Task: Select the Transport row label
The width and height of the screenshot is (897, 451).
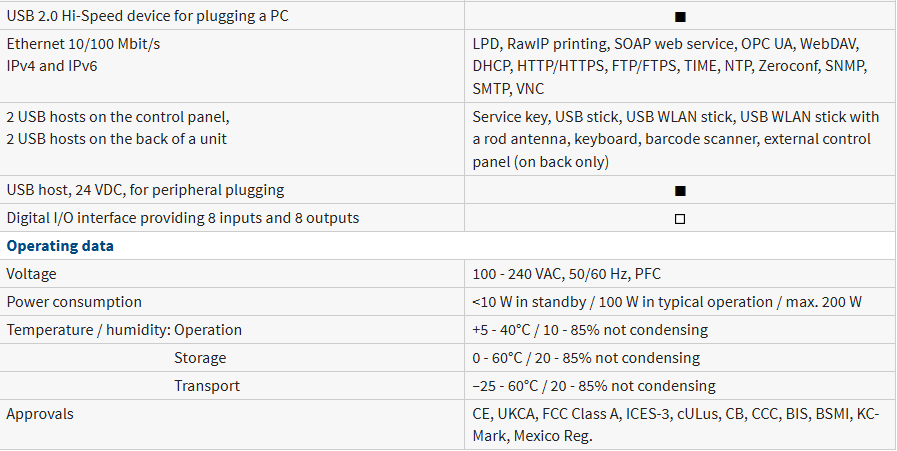Action: point(207,386)
